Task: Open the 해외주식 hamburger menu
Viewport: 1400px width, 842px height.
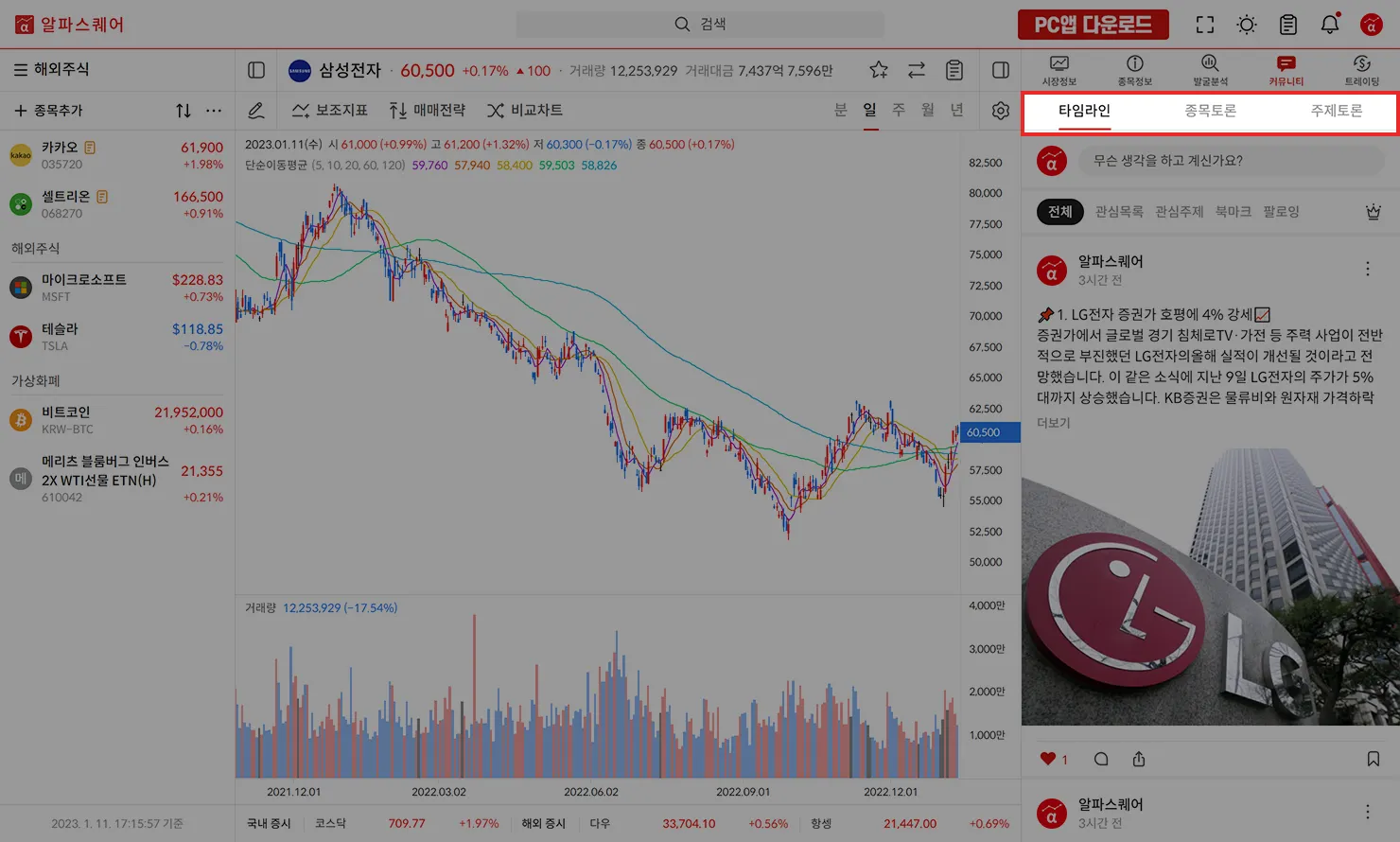Action: click(21, 69)
